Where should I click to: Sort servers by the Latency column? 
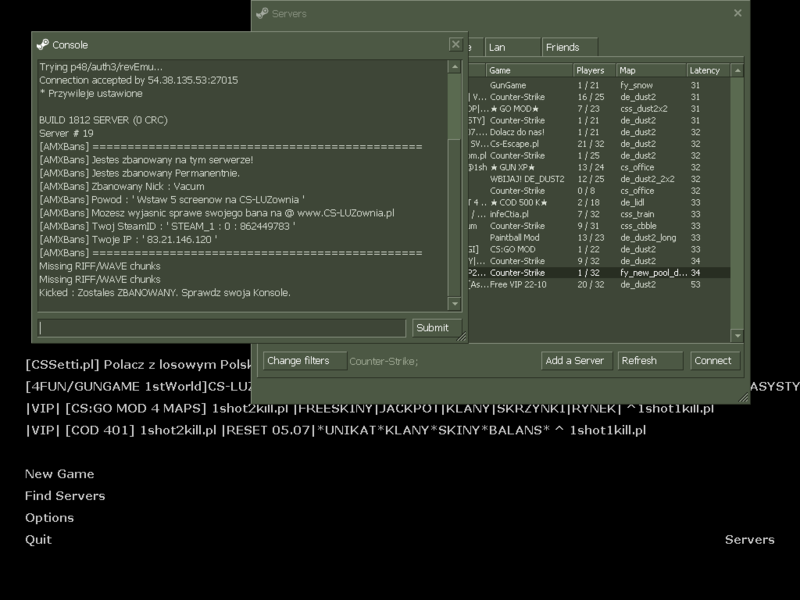(x=707, y=71)
